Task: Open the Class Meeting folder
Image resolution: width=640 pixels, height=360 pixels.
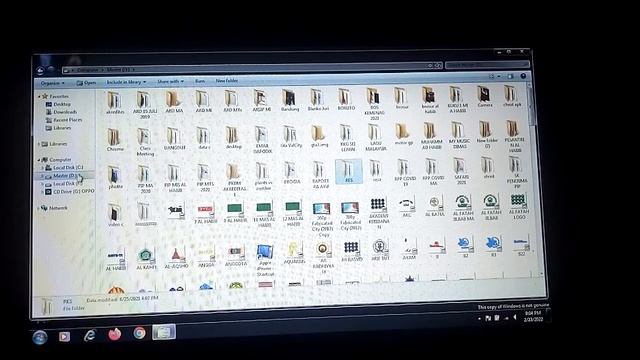Action: coord(145,142)
